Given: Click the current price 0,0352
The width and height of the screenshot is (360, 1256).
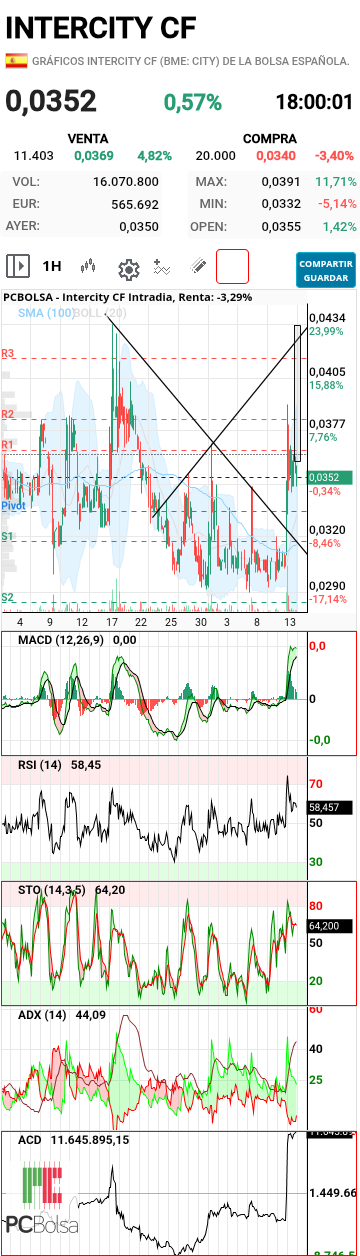Looking at the screenshot, I should click(51, 101).
